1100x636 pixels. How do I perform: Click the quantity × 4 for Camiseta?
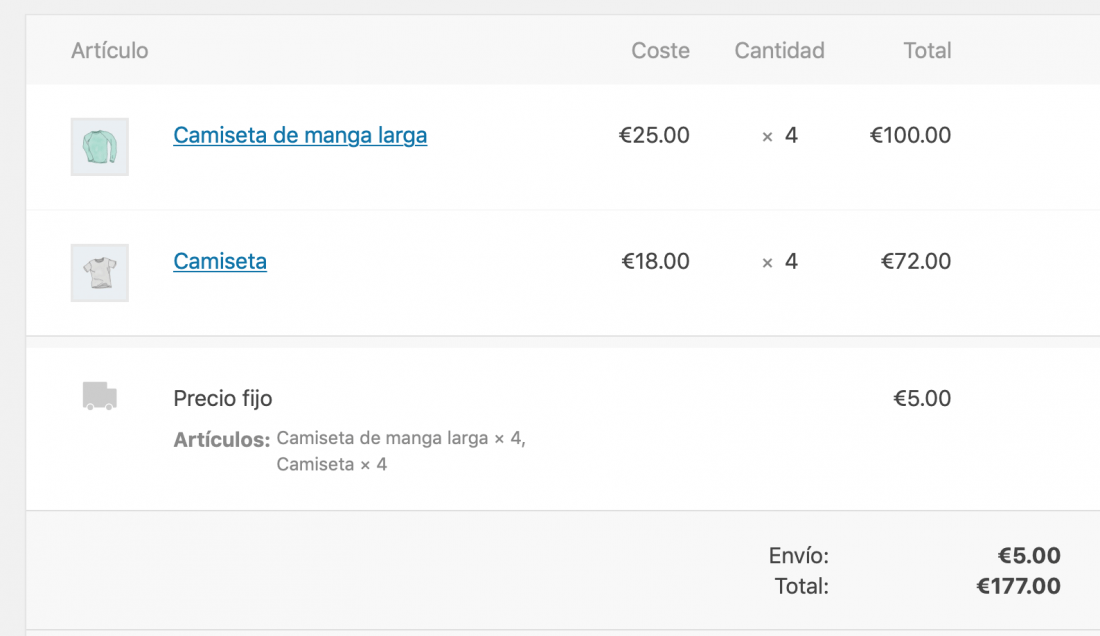click(x=779, y=261)
